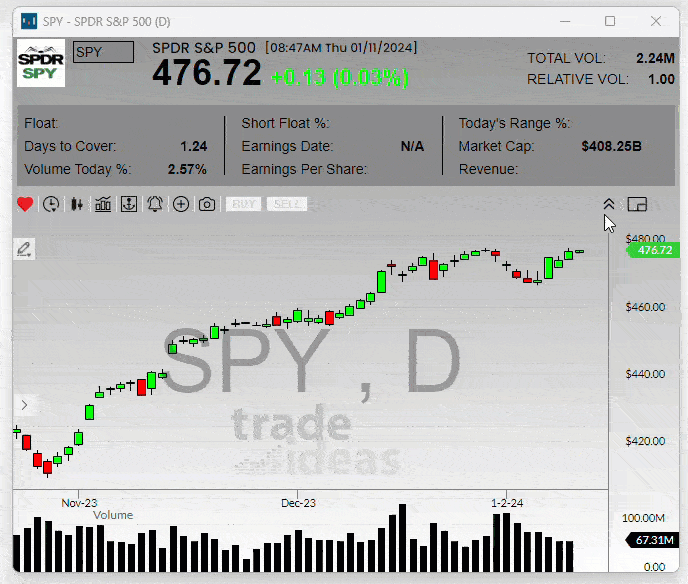The width and height of the screenshot is (688, 584).
Task: Open the pencil drawing tools dropdown
Action: click(x=25, y=249)
